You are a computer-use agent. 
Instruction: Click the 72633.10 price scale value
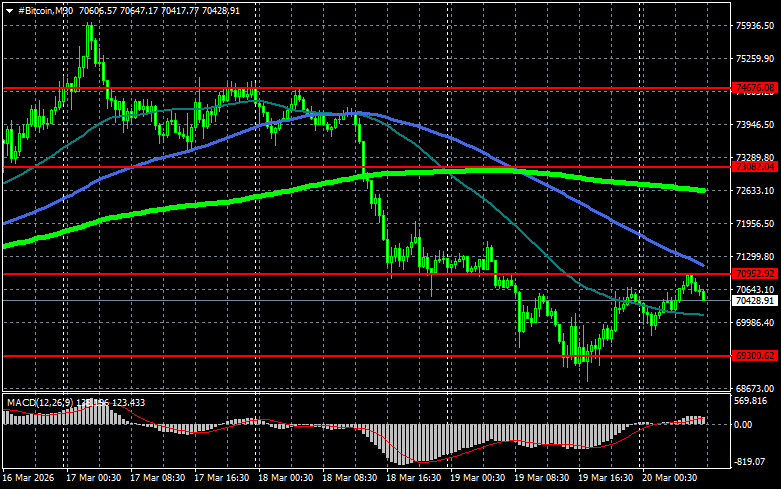[755, 191]
